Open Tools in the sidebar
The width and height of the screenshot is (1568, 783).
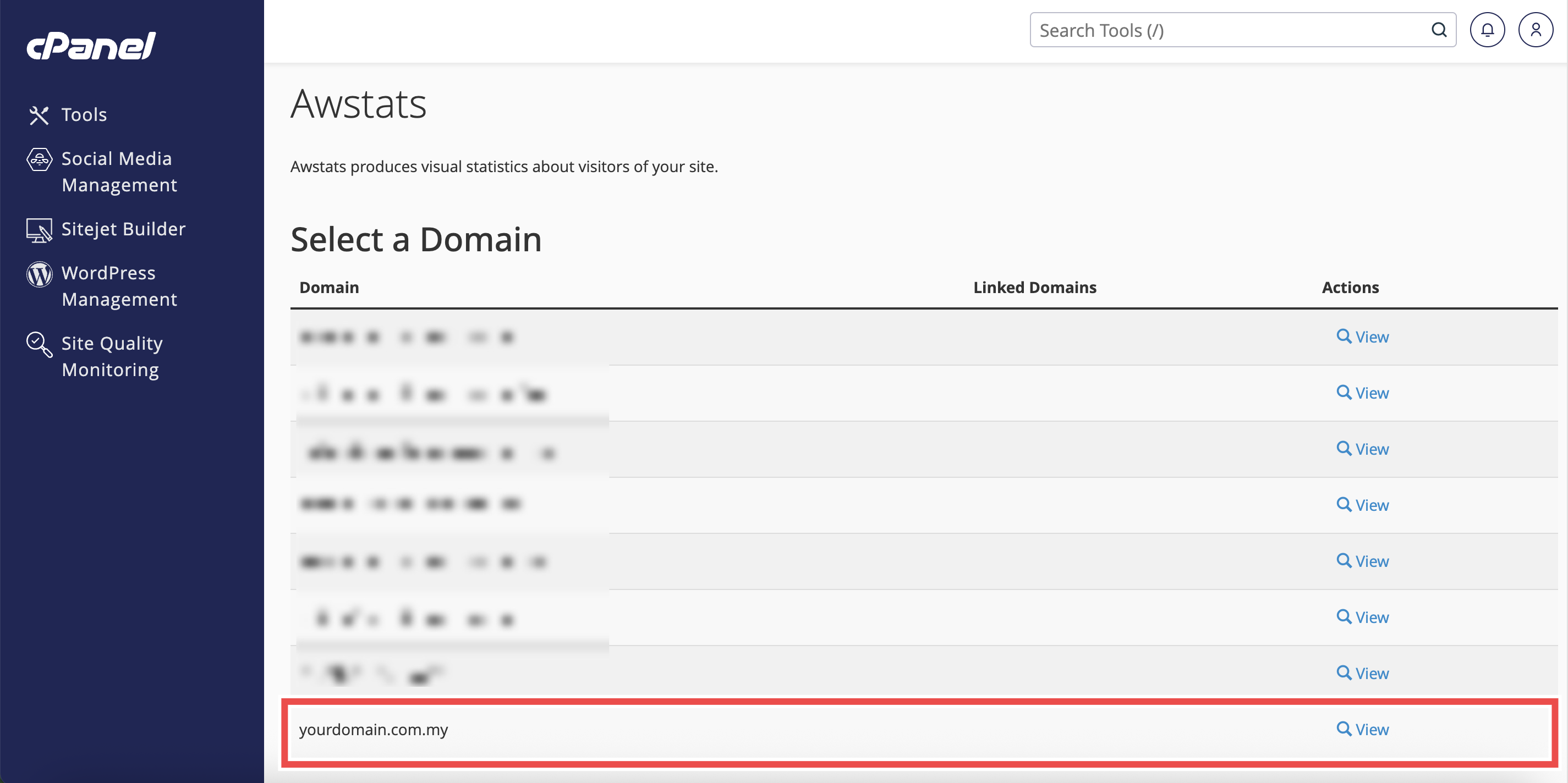click(x=84, y=115)
